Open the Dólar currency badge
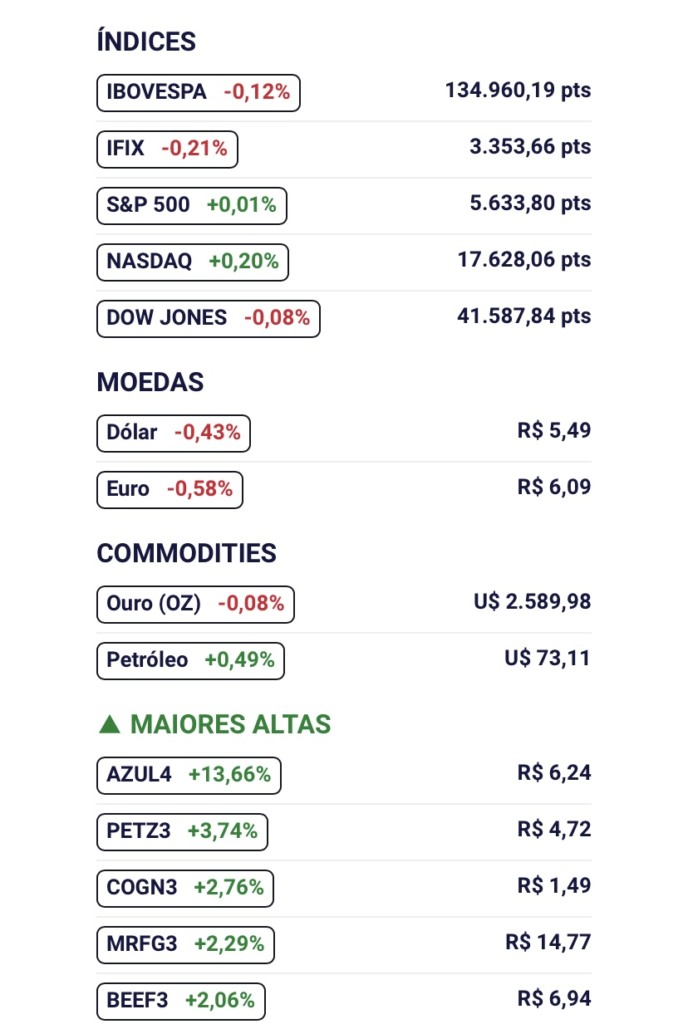Viewport: 688px width, 1024px height. pos(173,433)
